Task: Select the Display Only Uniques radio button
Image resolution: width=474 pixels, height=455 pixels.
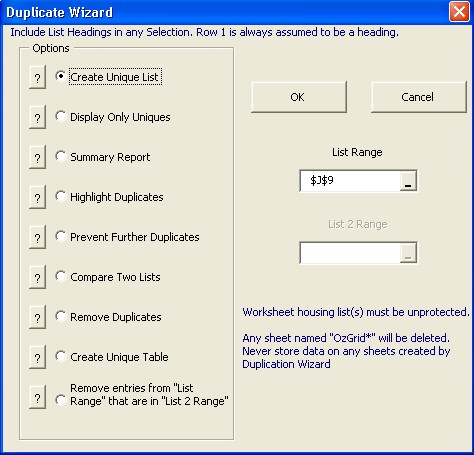Action: click(x=61, y=116)
